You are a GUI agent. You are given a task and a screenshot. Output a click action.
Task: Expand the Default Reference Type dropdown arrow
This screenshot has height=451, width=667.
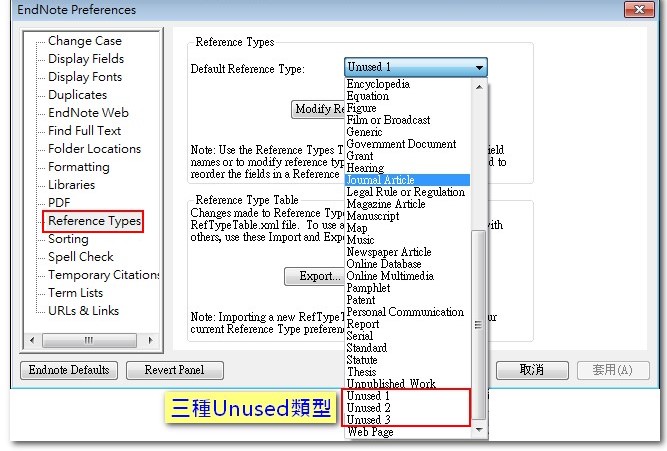479,68
